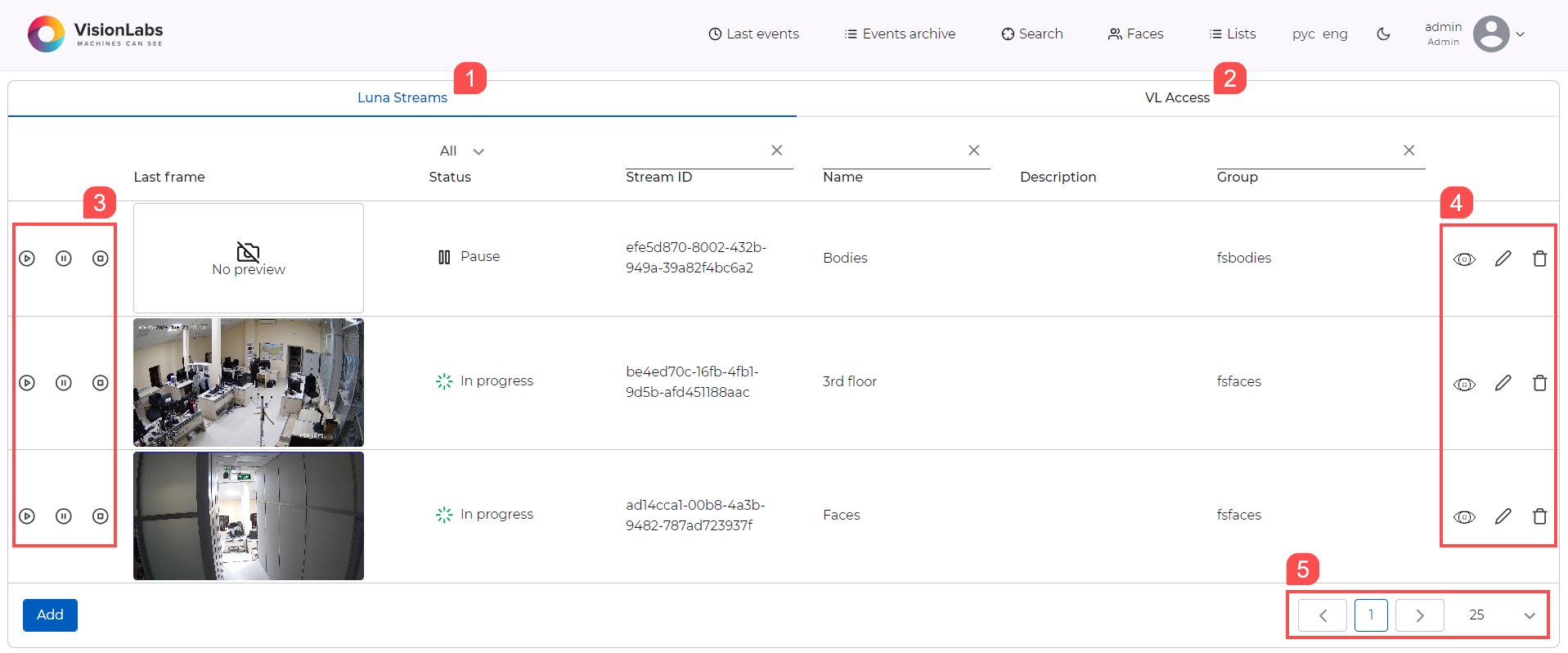Screen dimensions: 1568x653
Task: Click the No preview placeholder for Bodies
Action: point(249,259)
